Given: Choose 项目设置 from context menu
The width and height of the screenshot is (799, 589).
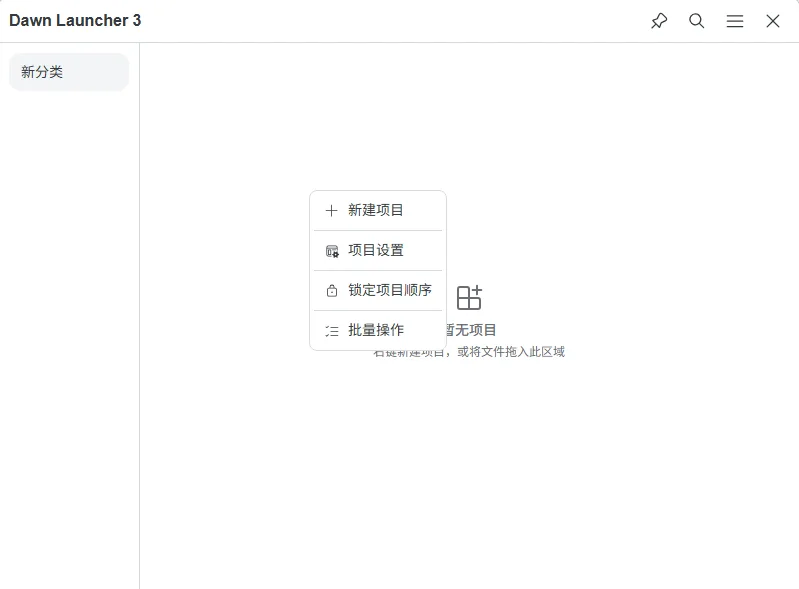Looking at the screenshot, I should click(378, 250).
